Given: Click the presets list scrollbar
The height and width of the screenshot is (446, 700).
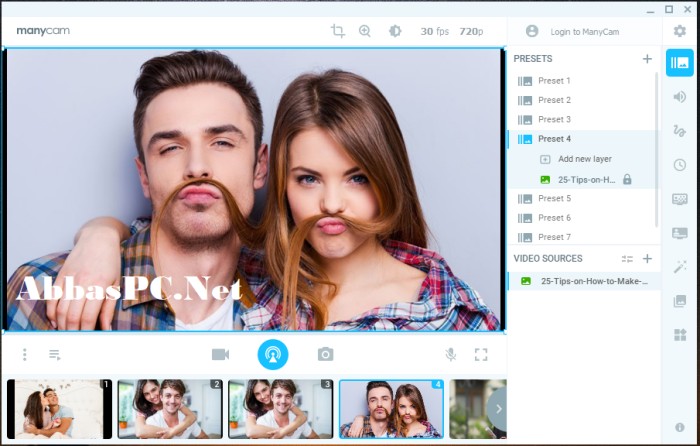Looking at the screenshot, I should [657, 150].
